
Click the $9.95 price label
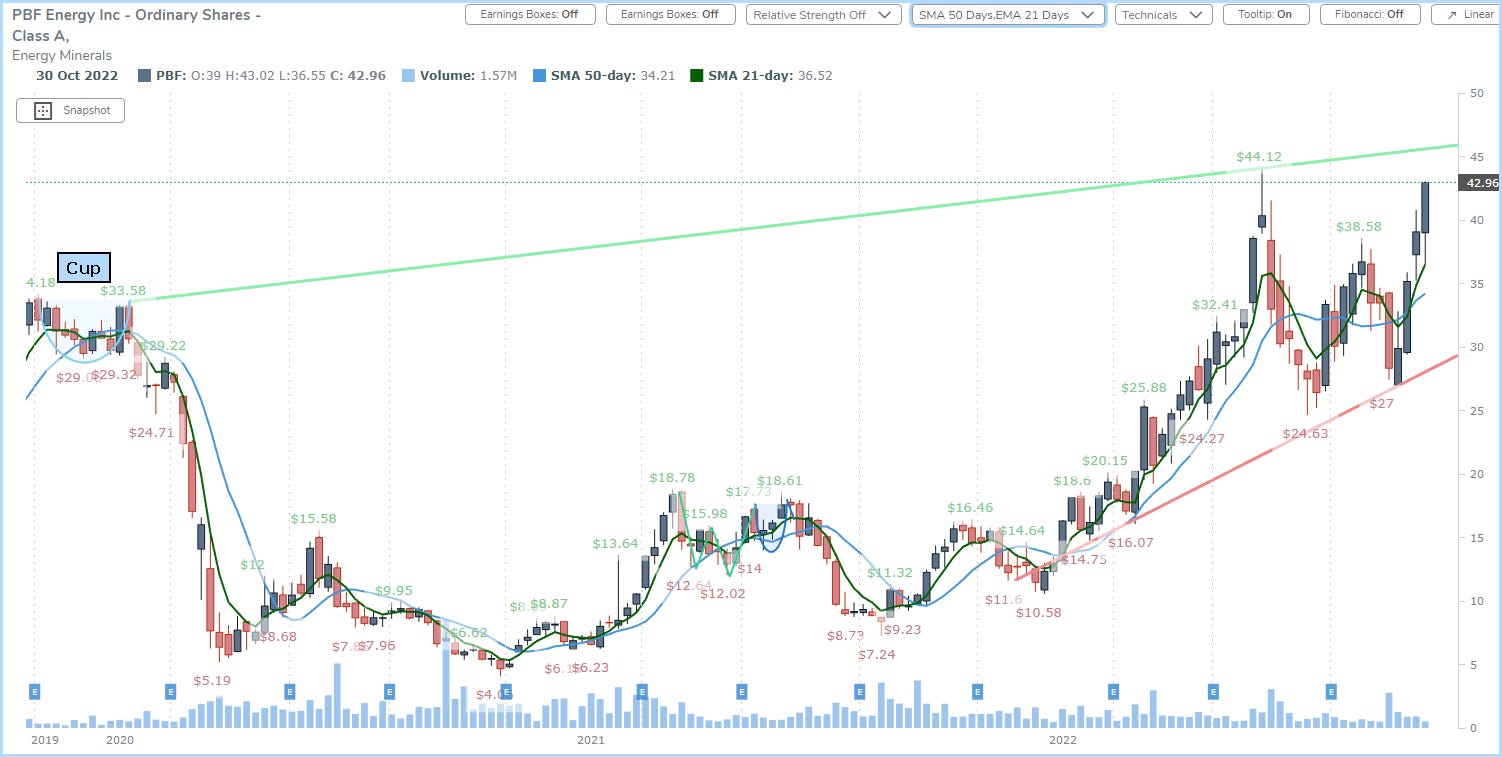pyautogui.click(x=394, y=590)
